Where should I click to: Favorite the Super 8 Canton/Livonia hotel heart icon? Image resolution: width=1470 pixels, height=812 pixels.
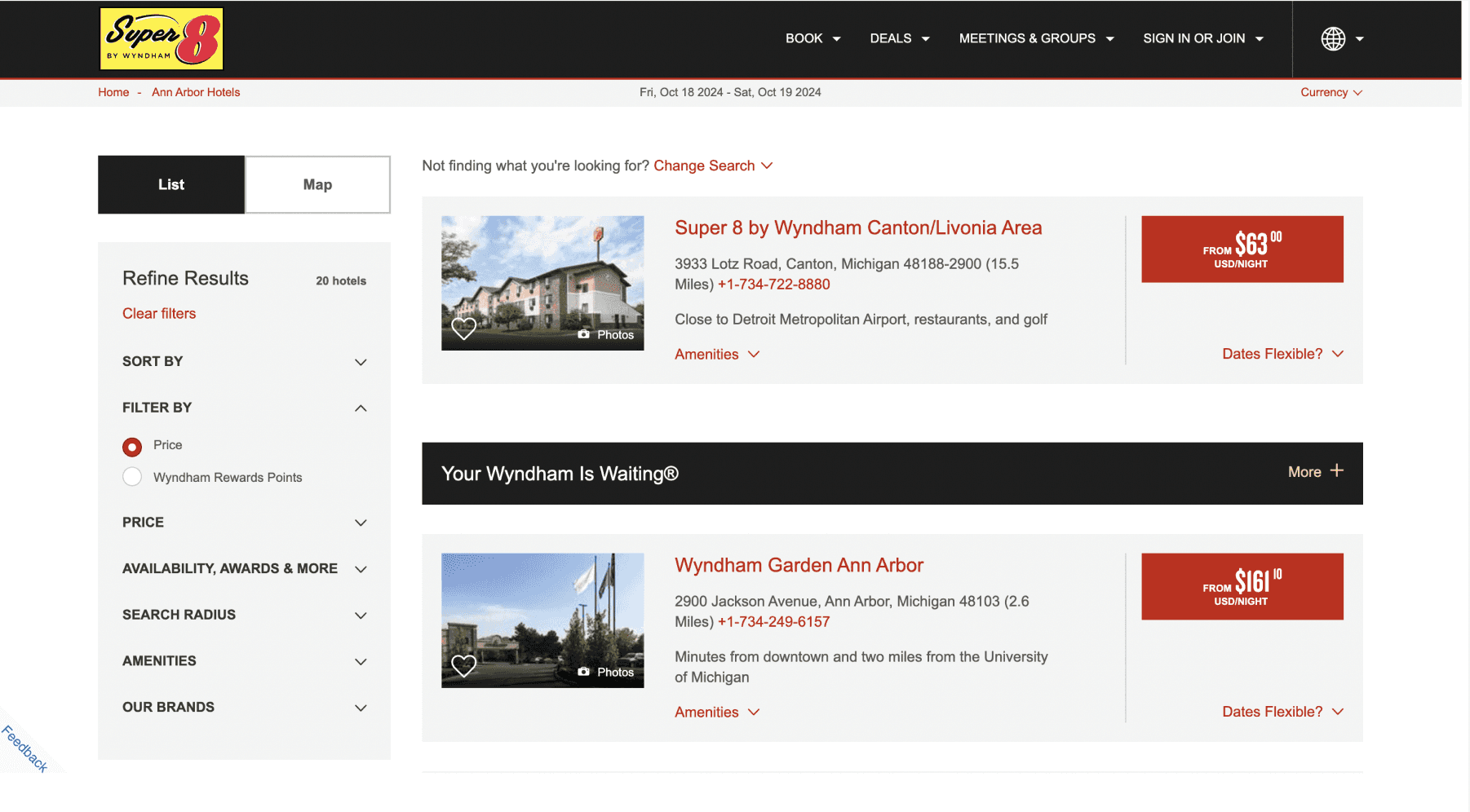(464, 328)
